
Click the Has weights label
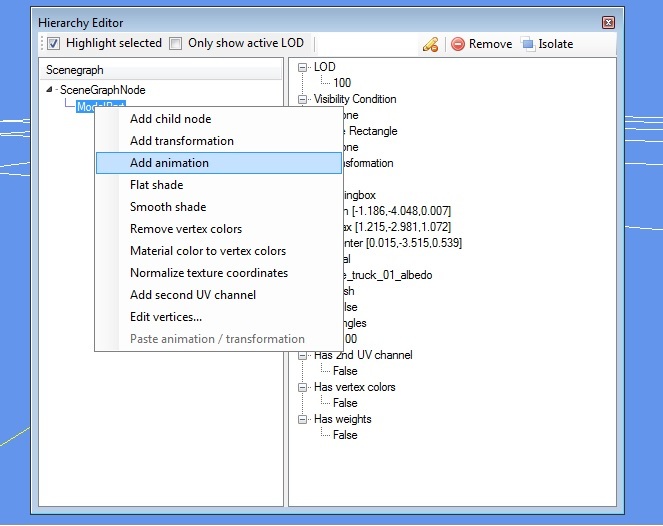tap(342, 419)
